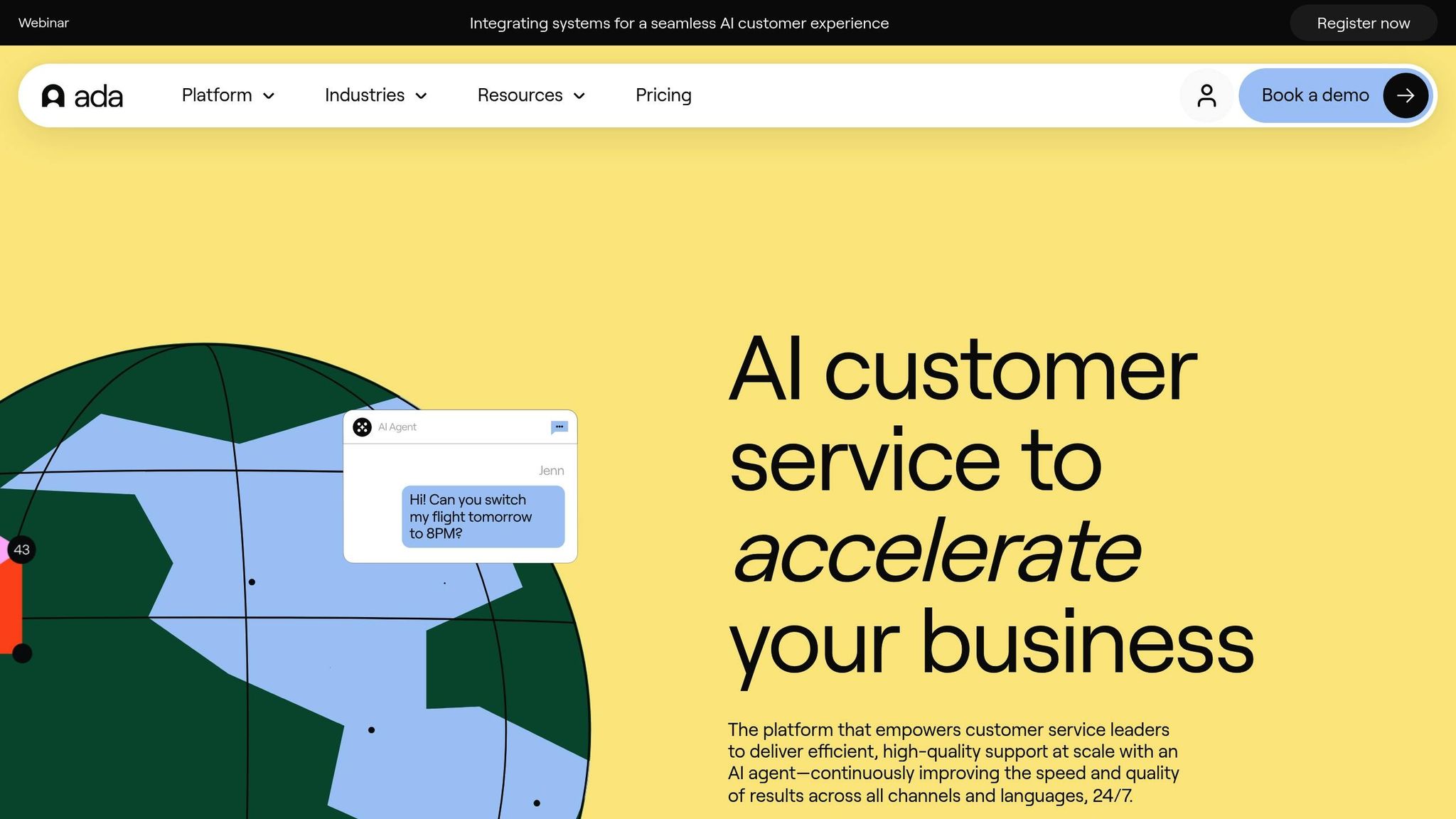Screen dimensions: 1456x819
Task: Click the 'The platform that empowers' paragraph
Action: (x=953, y=763)
